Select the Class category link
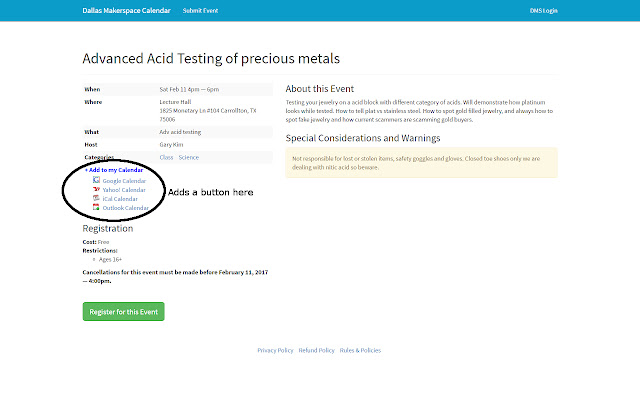 [x=166, y=157]
